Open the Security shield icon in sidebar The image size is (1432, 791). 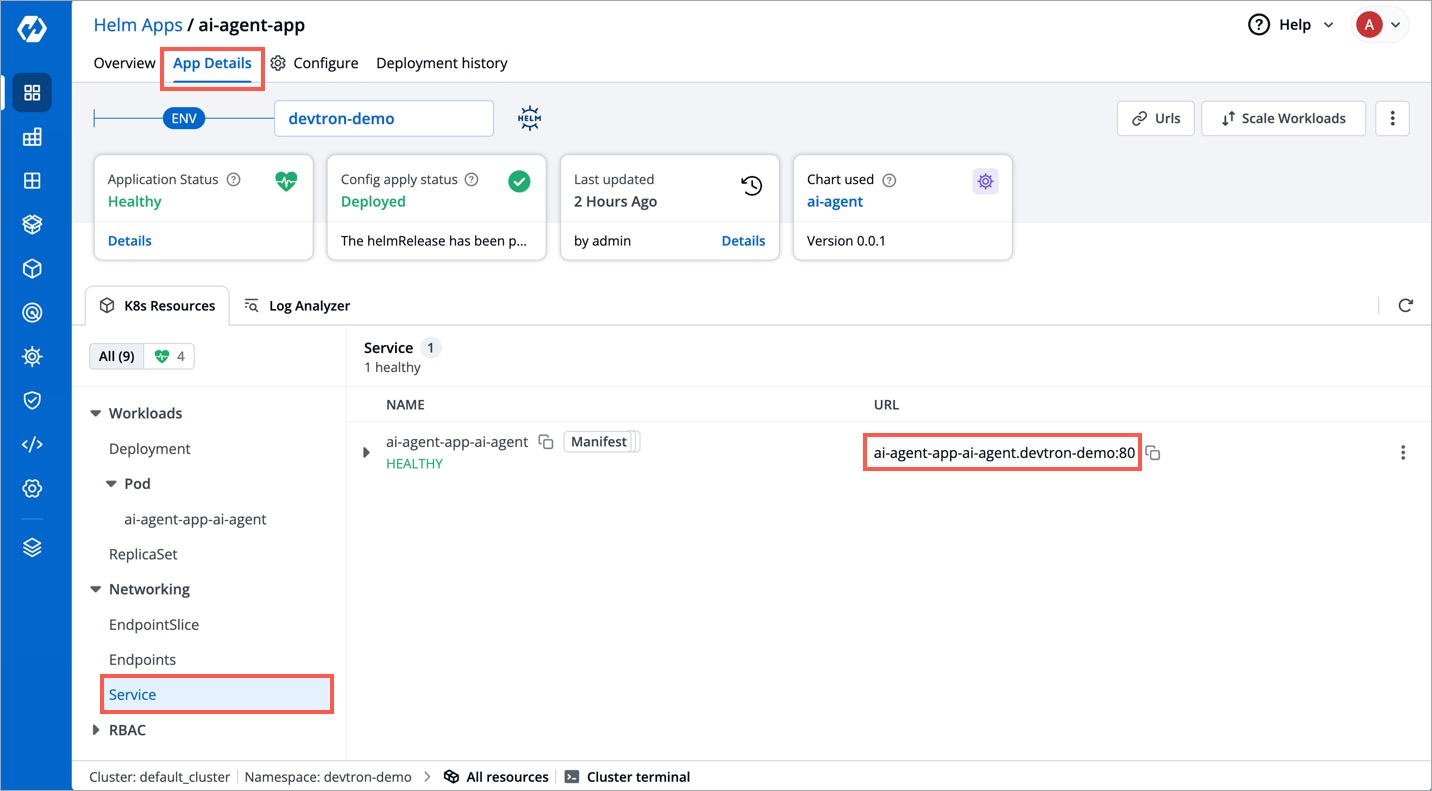(32, 400)
